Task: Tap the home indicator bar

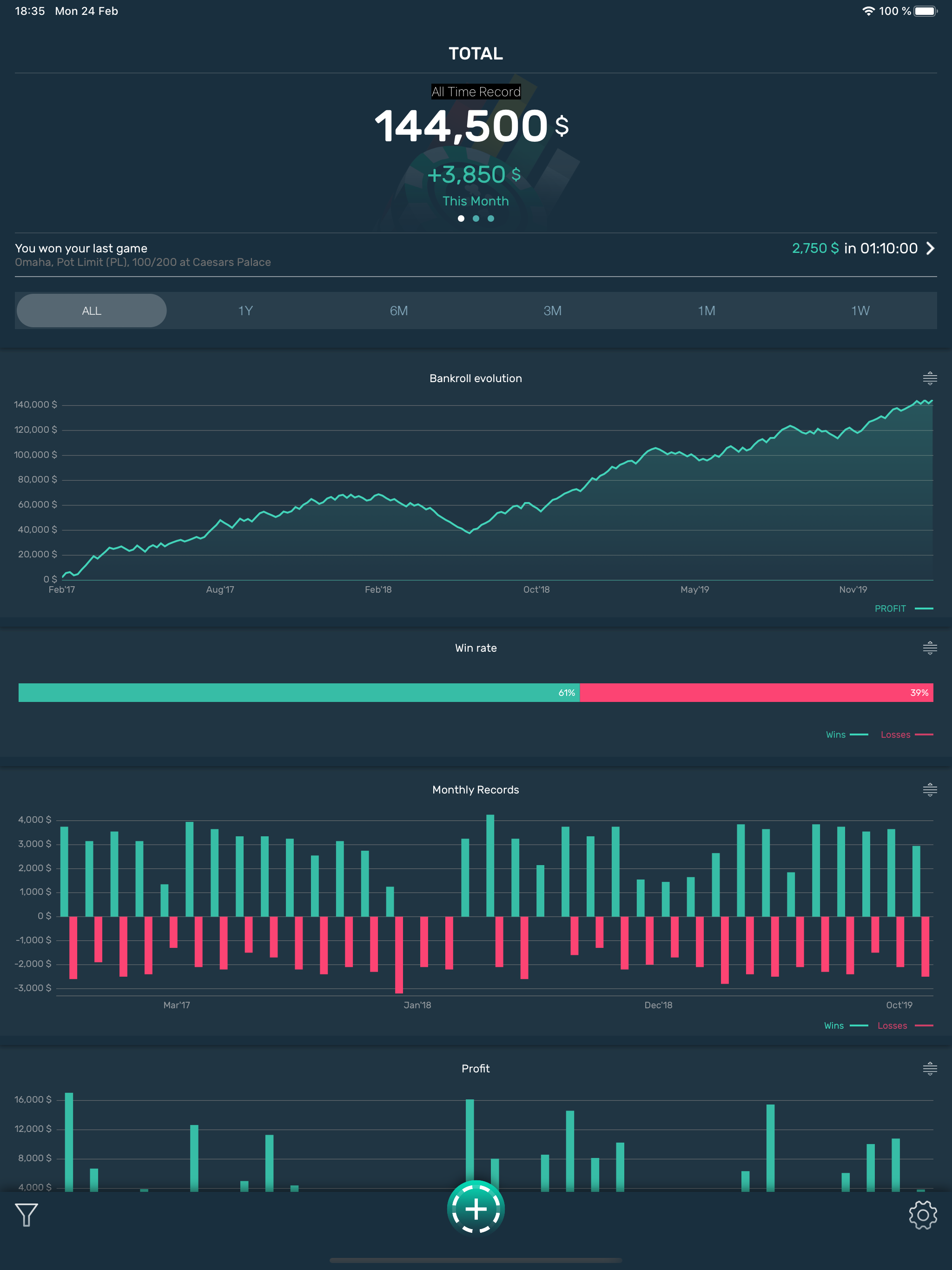Action: coord(476,1261)
